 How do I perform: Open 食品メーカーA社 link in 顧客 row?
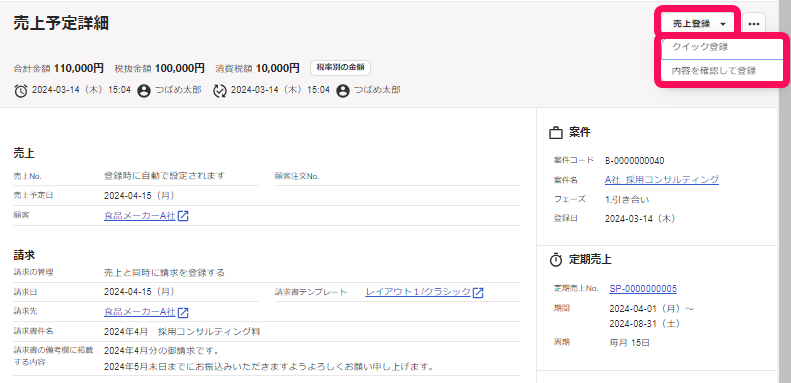[139, 215]
